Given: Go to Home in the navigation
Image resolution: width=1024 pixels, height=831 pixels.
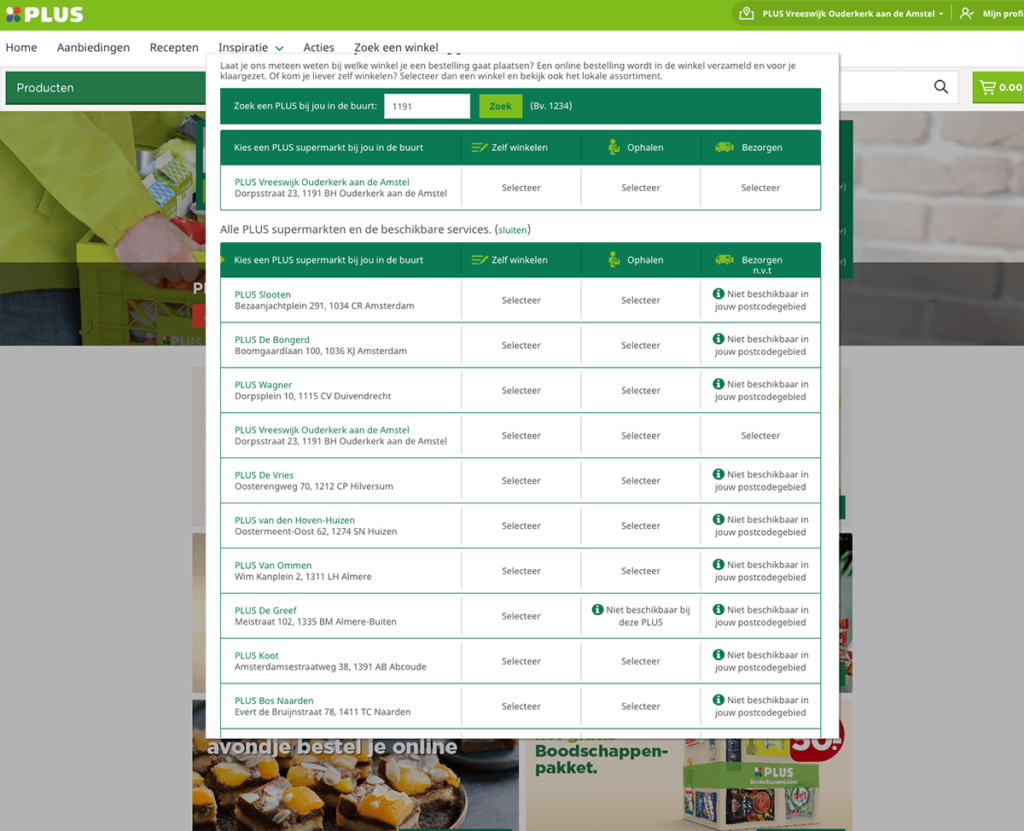Looking at the screenshot, I should [22, 48].
